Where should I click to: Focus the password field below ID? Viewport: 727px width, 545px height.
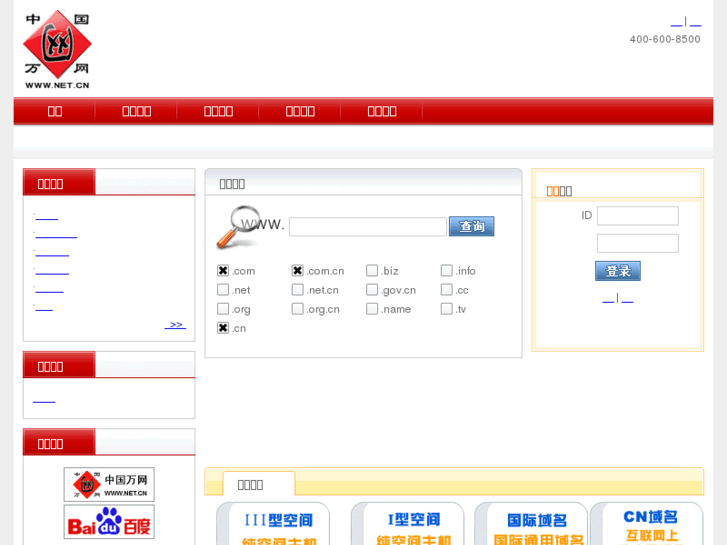[638, 244]
